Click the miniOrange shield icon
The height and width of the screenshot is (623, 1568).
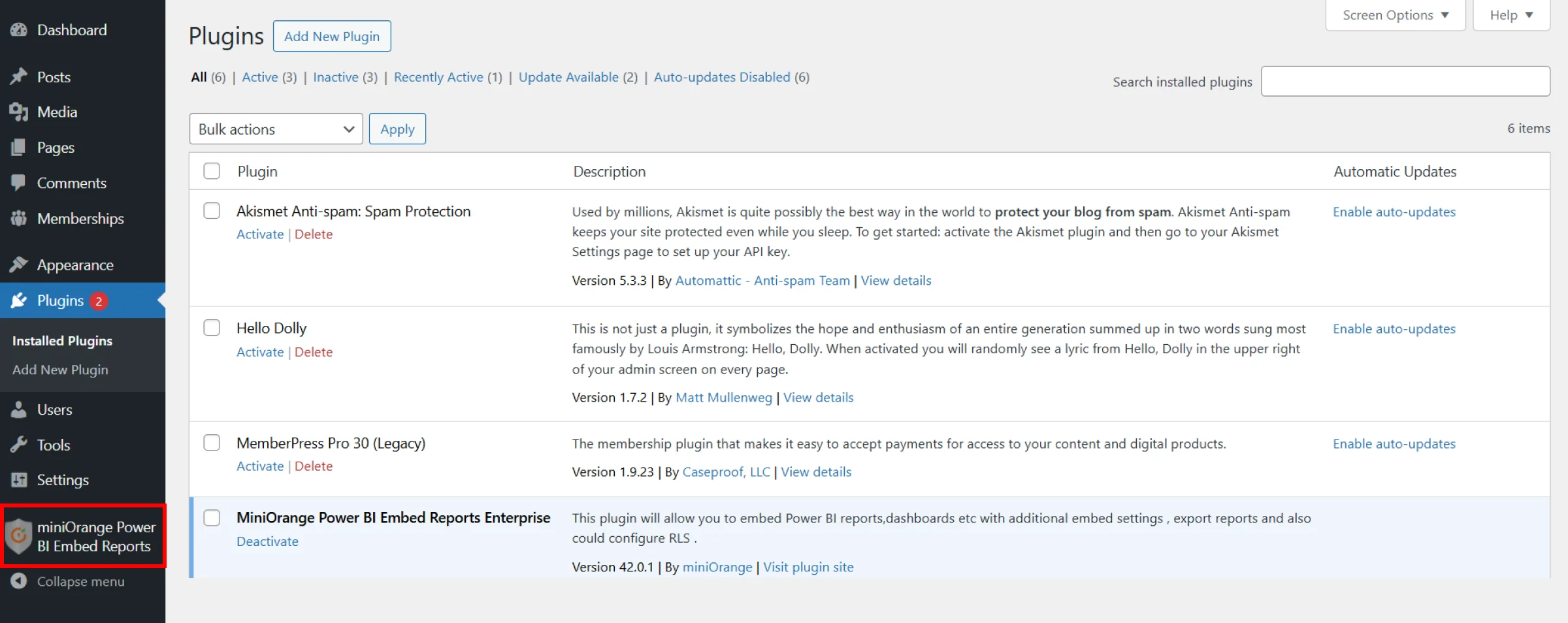(19, 536)
